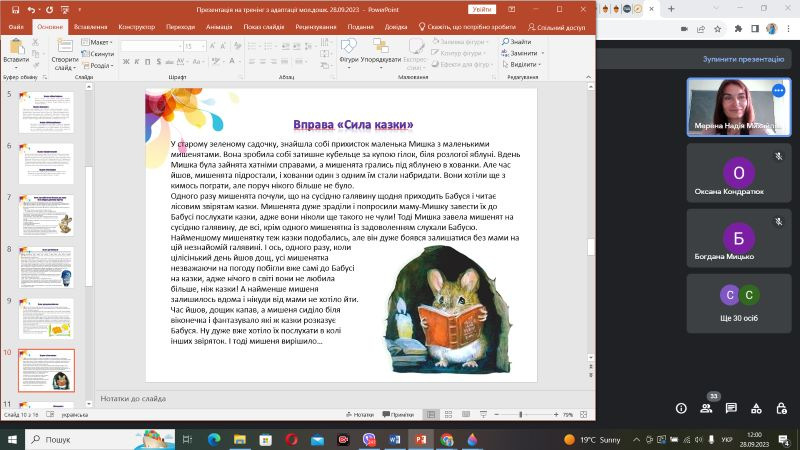This screenshot has width=800, height=450.
Task: Adjust the zoom slider in status bar
Action: [520, 415]
